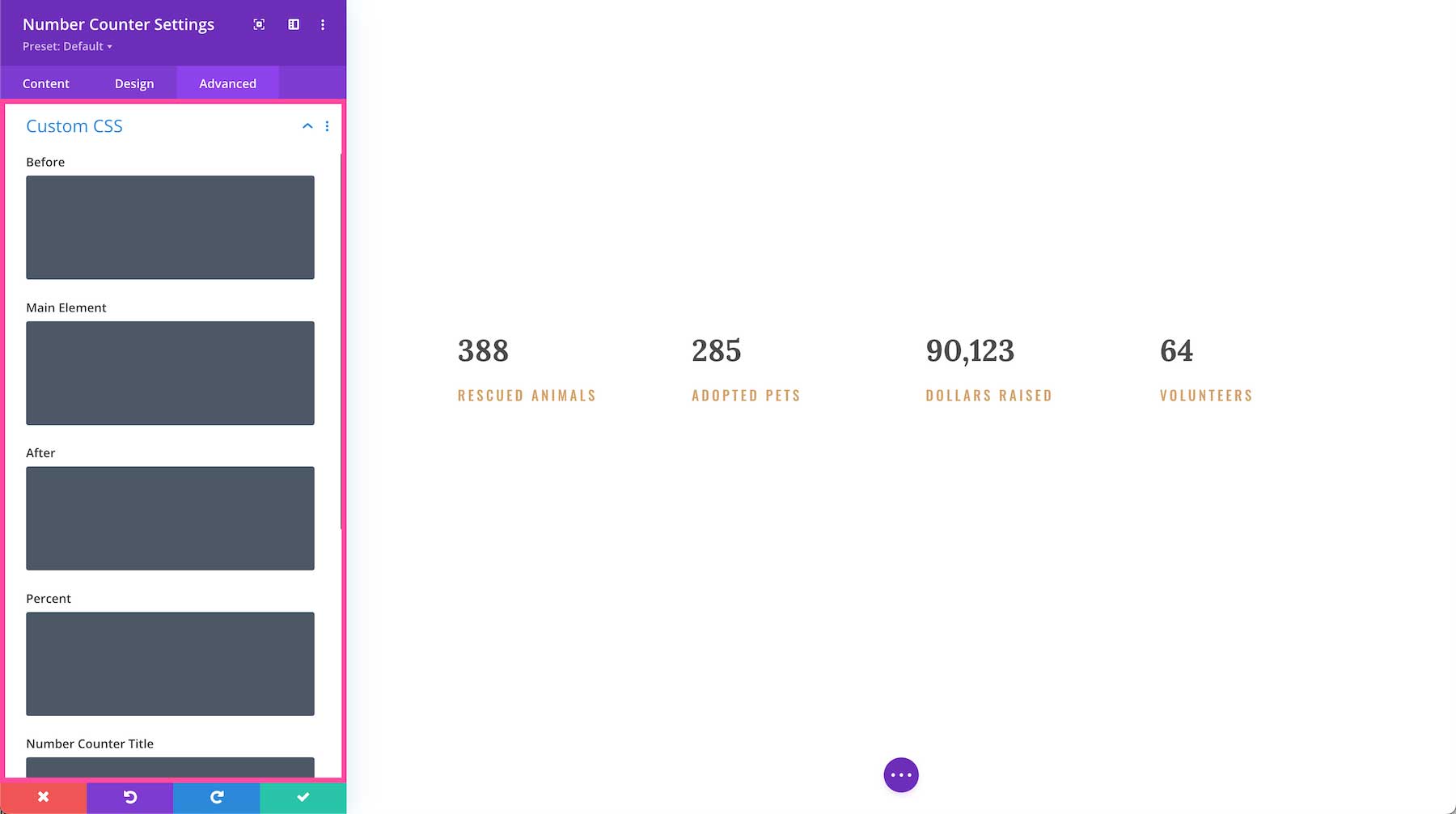Open the settings three-dot options menu
This screenshot has width=1456, height=814.
pos(323,24)
